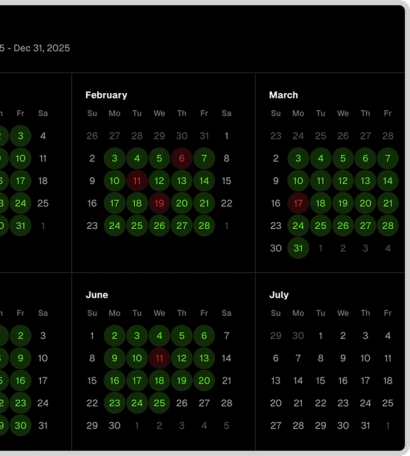
Task: Select February 3 in the calendar
Action: pyautogui.click(x=115, y=158)
